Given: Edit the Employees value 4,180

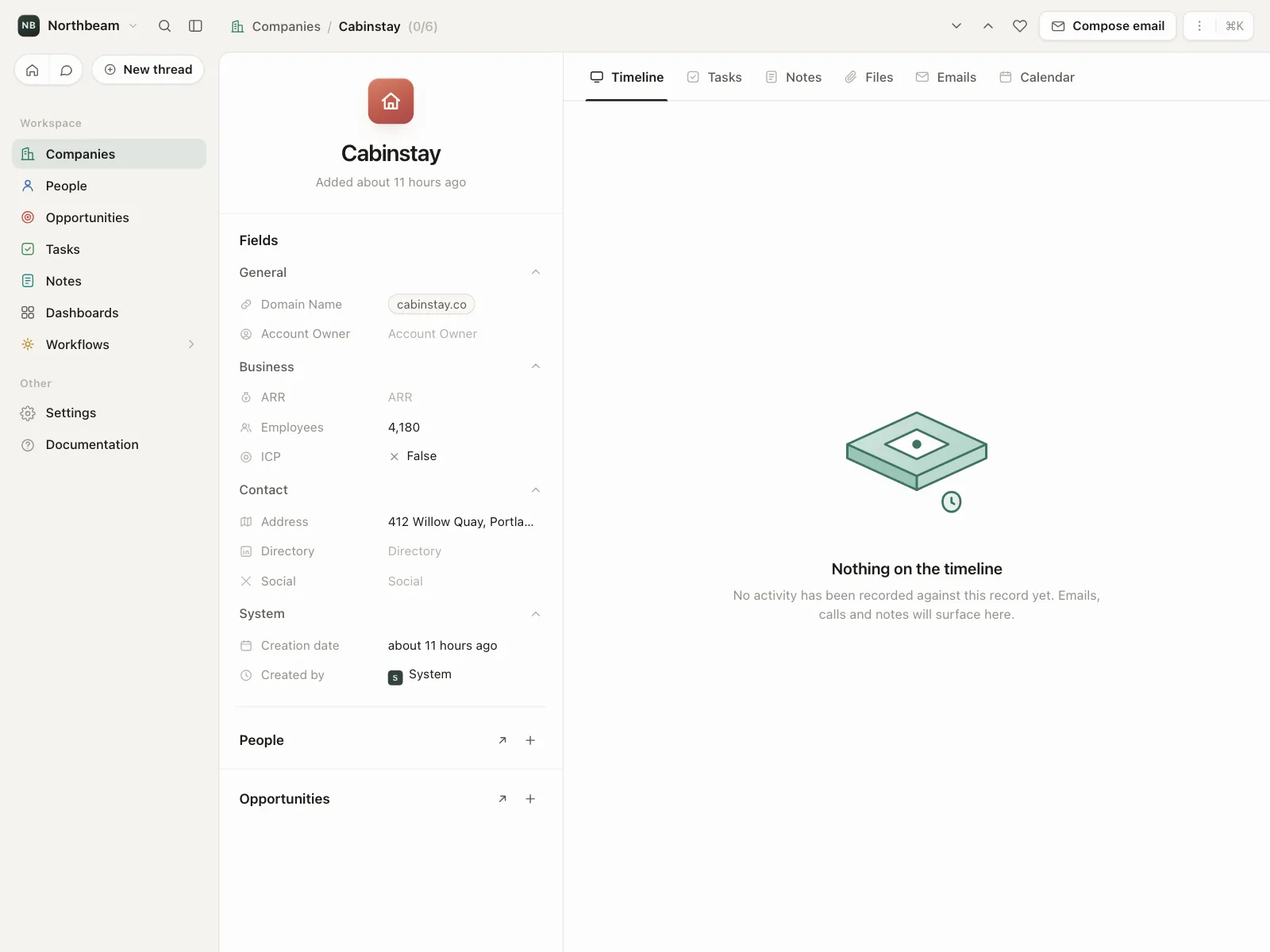Looking at the screenshot, I should click(x=404, y=428).
